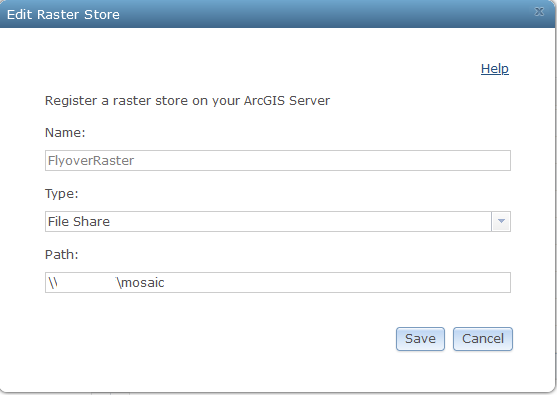Click the 'Path:' label

[x=61, y=255]
